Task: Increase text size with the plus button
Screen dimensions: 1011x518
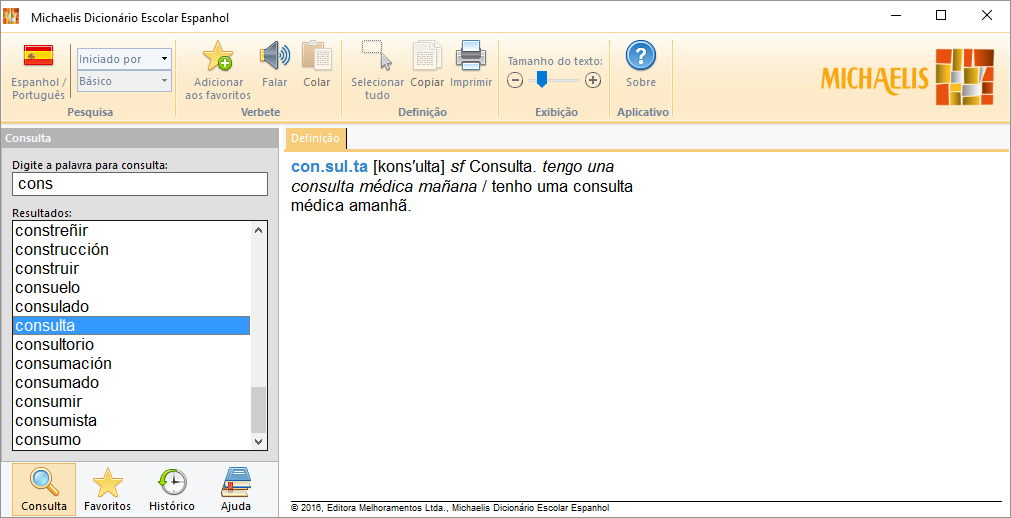Action: coord(593,81)
